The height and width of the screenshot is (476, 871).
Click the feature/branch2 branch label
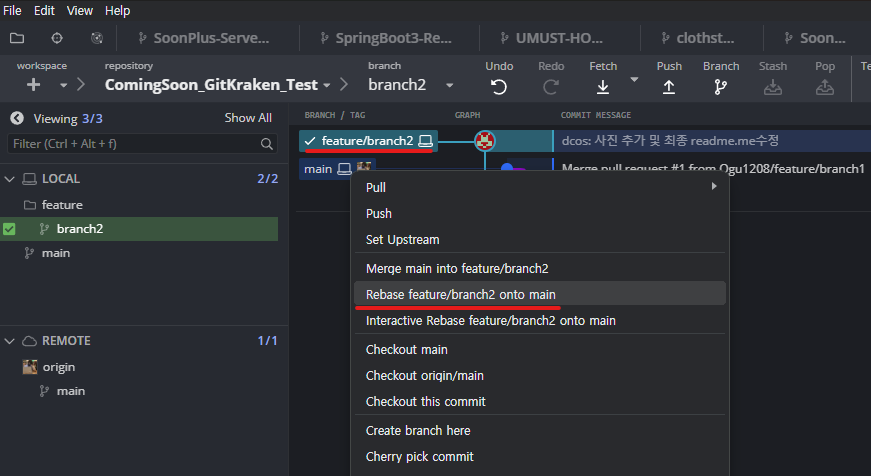tap(368, 141)
